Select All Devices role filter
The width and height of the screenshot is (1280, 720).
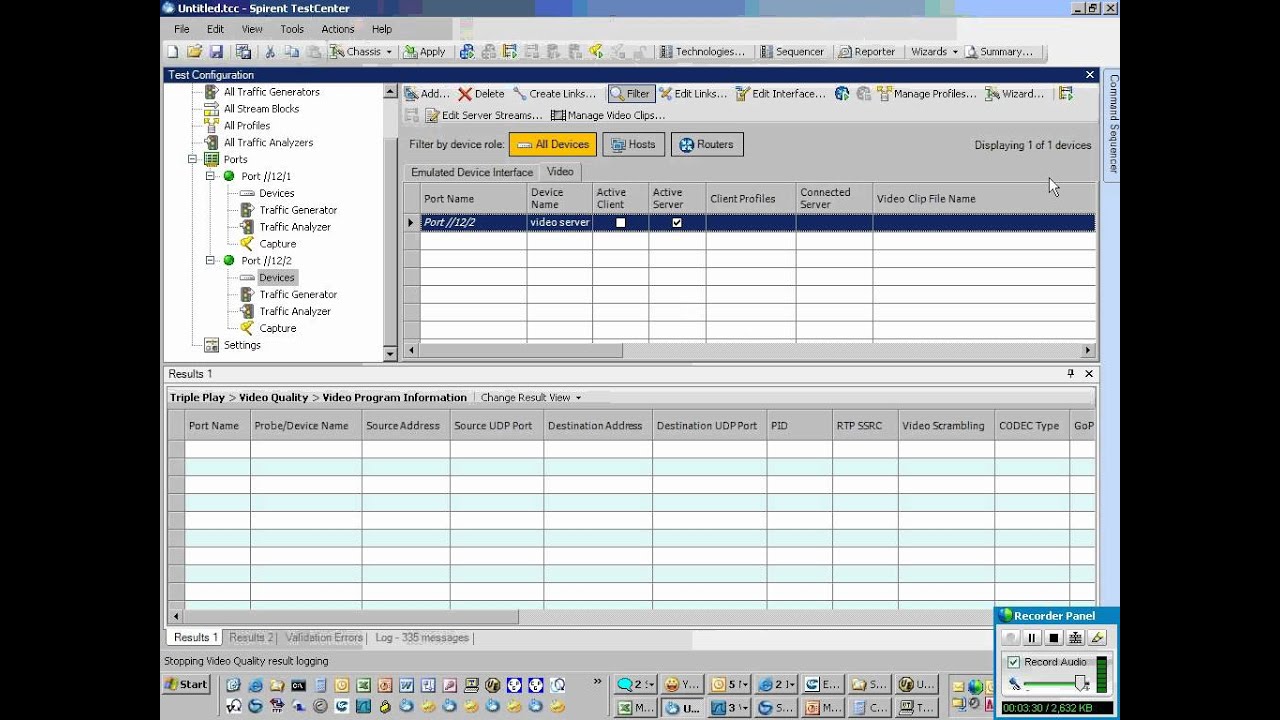(553, 145)
